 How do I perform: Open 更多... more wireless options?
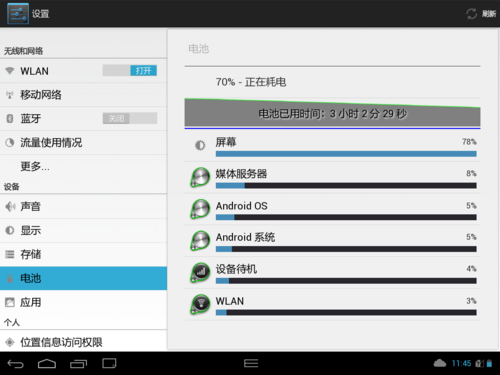coord(83,166)
